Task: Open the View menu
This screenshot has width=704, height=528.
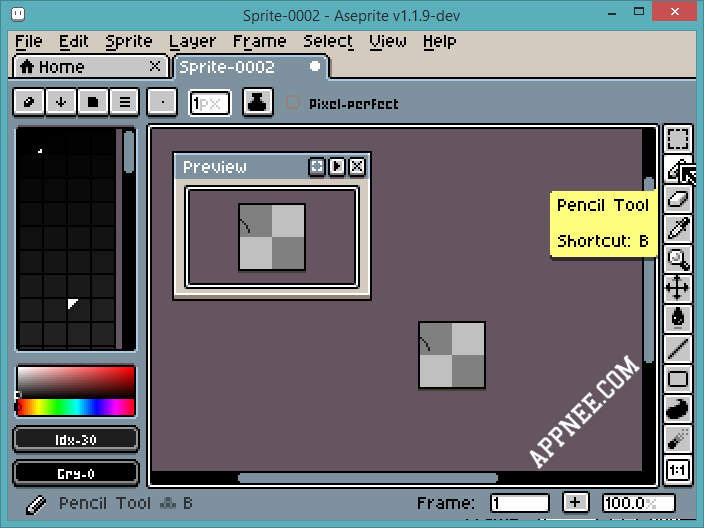Action: point(388,41)
